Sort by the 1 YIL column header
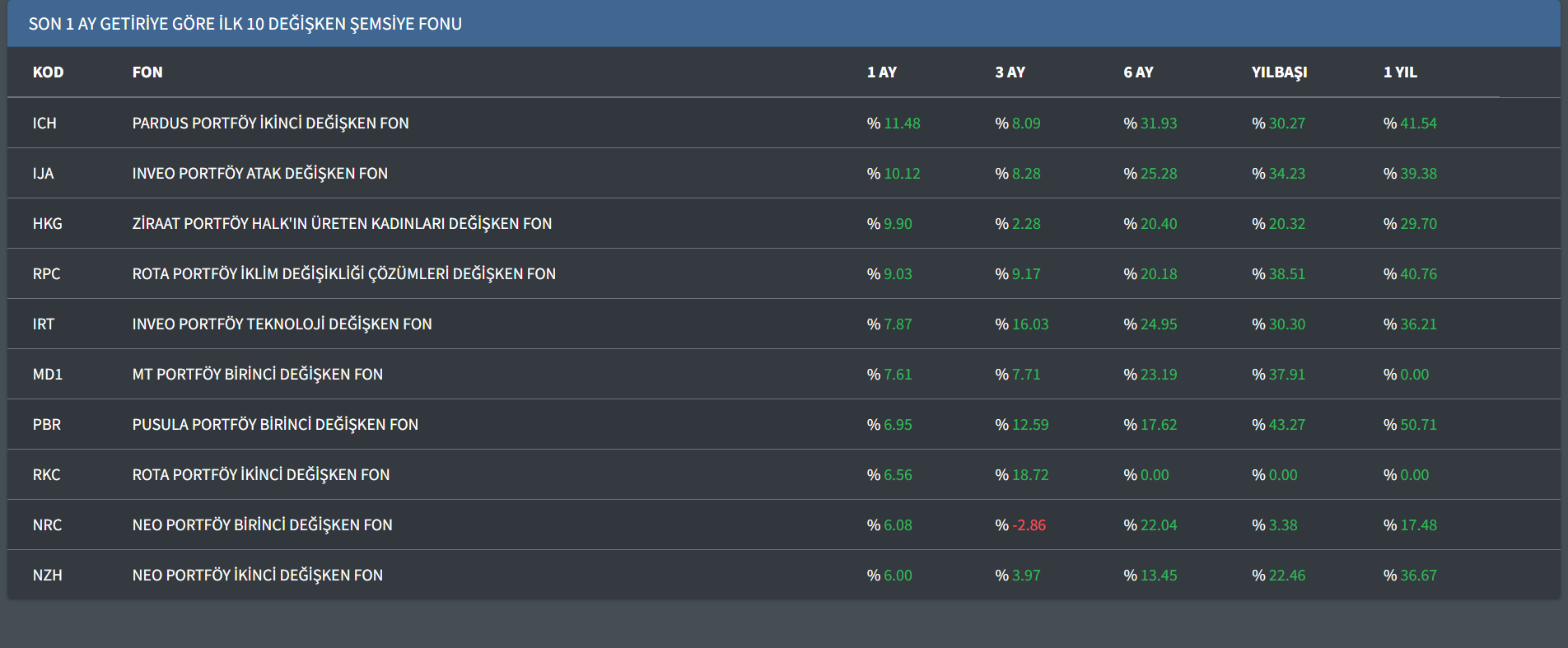The width and height of the screenshot is (1568, 648). point(1400,72)
